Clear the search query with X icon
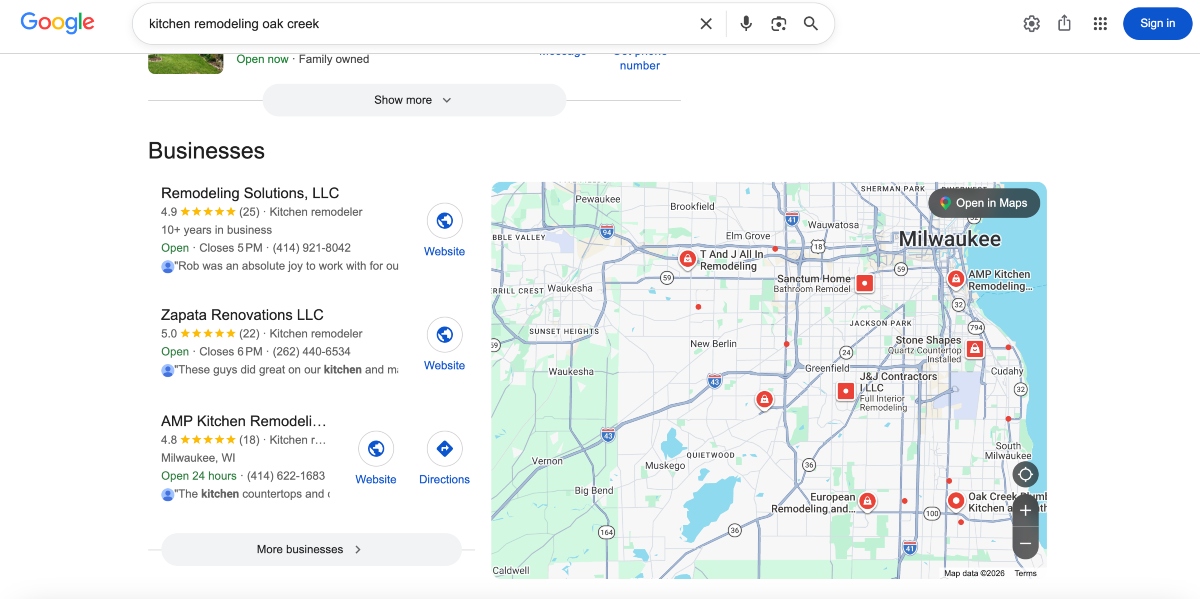 click(x=706, y=24)
